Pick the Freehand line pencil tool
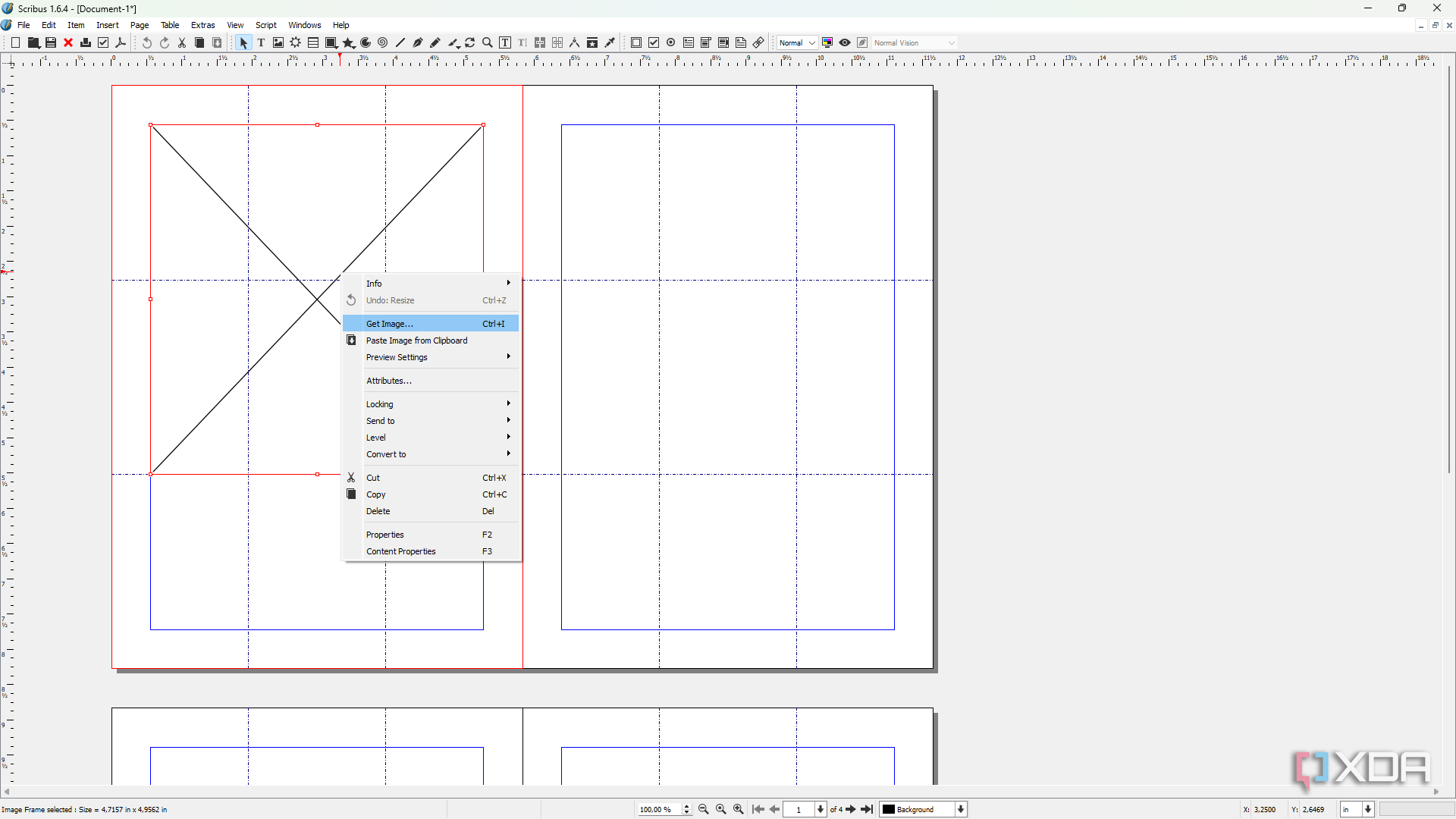The height and width of the screenshot is (819, 1456). pos(435,43)
